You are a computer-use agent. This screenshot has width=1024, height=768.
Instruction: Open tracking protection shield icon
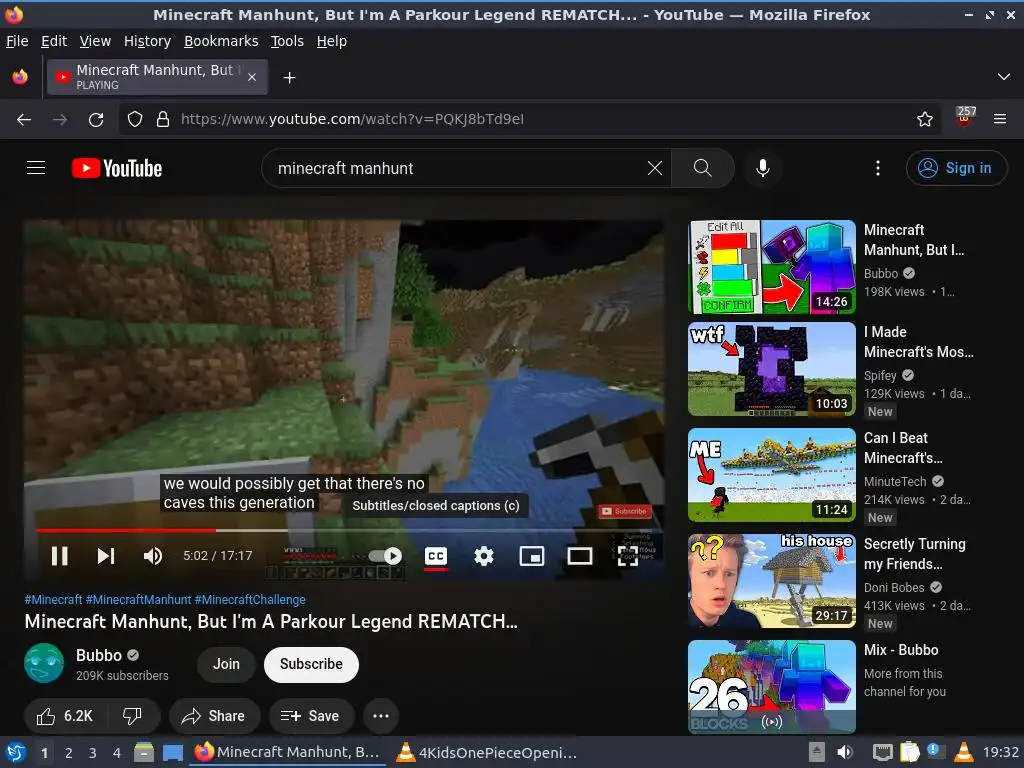click(x=135, y=120)
